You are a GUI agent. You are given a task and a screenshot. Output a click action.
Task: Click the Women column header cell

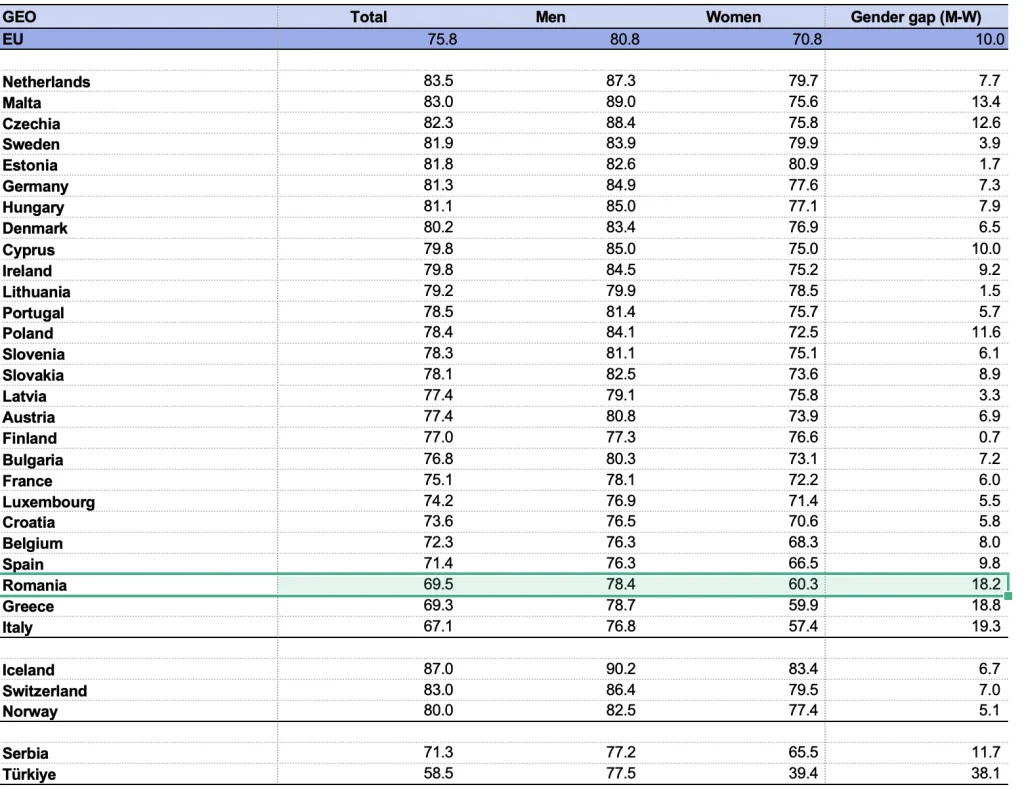pyautogui.click(x=733, y=16)
